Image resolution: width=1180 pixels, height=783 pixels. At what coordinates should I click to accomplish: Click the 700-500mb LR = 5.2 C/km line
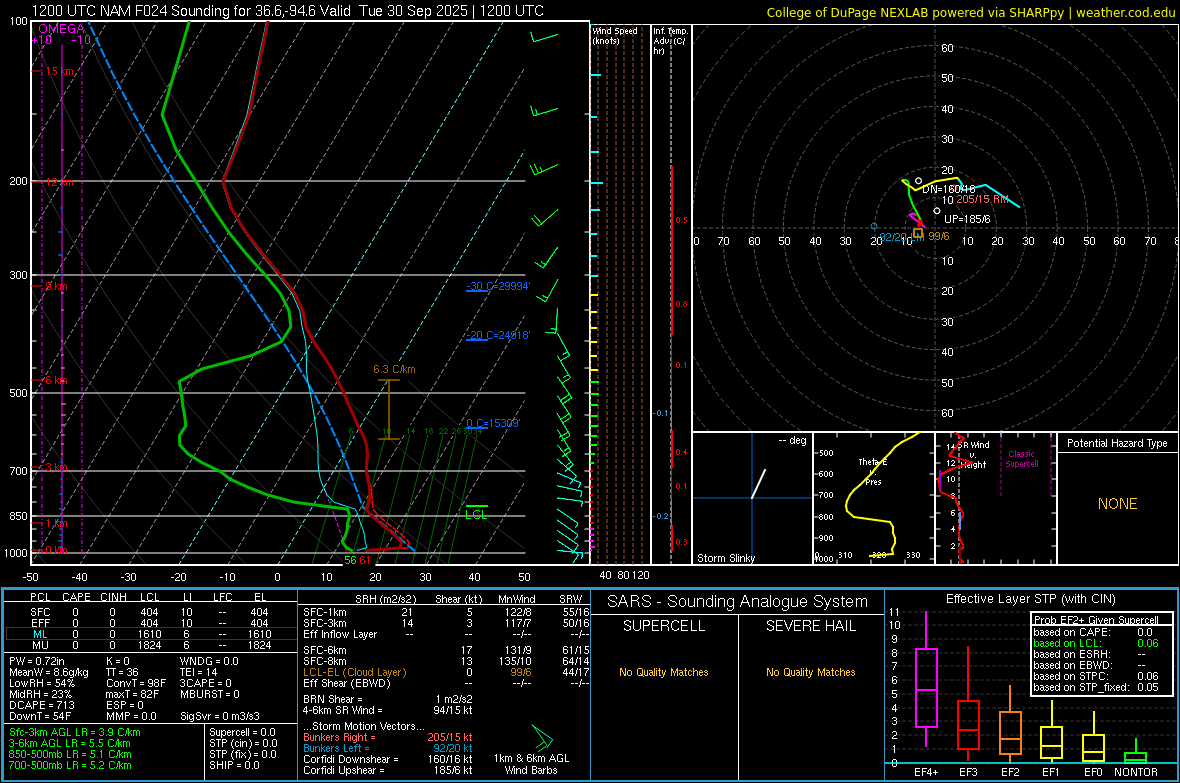pos(70,765)
